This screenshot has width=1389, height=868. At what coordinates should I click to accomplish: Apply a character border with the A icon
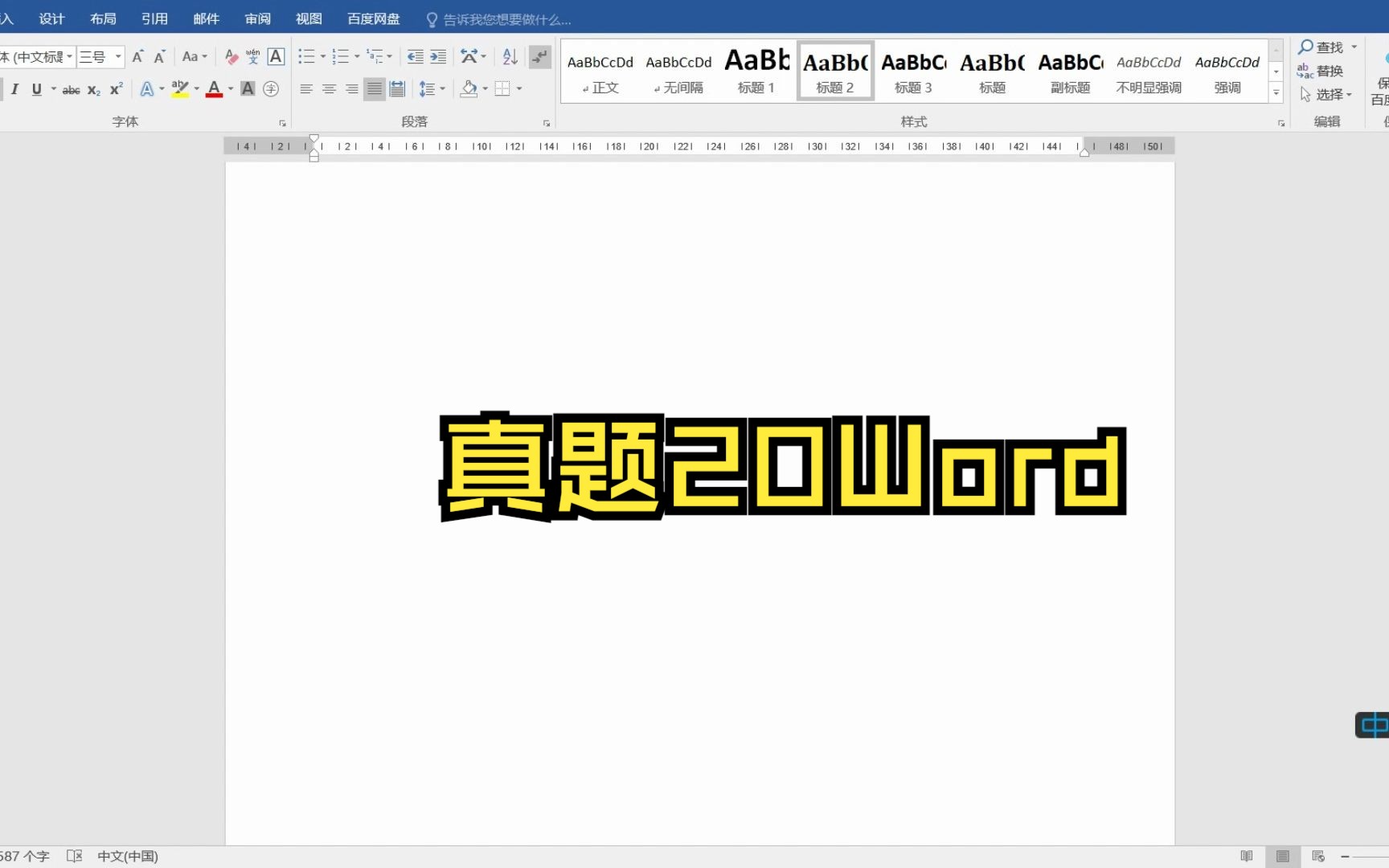276,57
